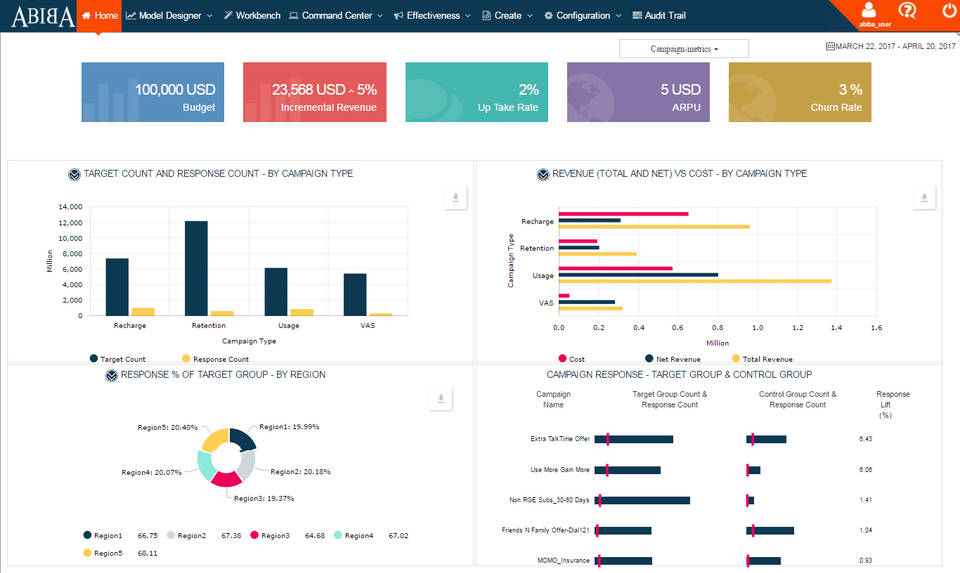Click the calendar icon for date range
This screenshot has height=573, width=960.
pos(830,47)
